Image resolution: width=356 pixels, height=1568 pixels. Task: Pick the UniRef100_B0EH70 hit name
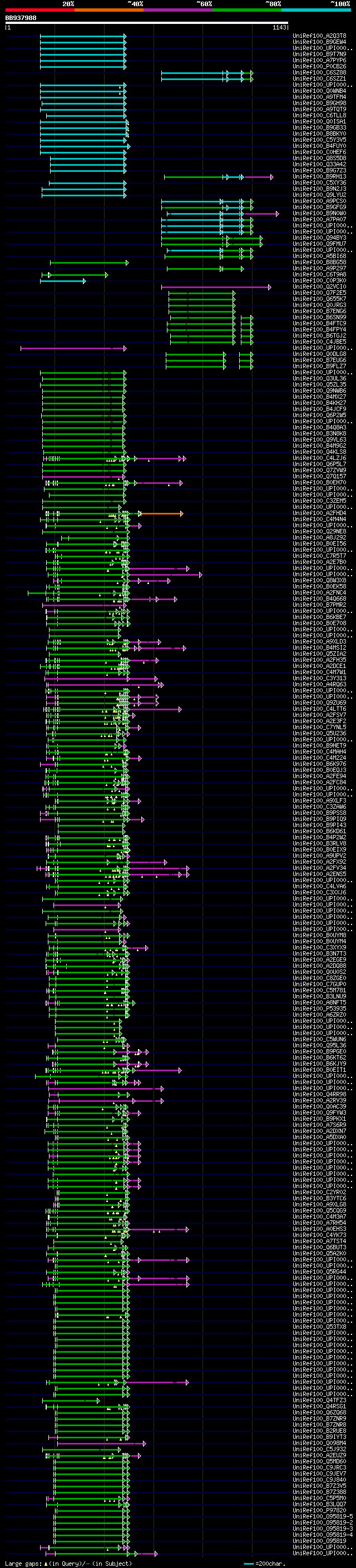[319, 483]
